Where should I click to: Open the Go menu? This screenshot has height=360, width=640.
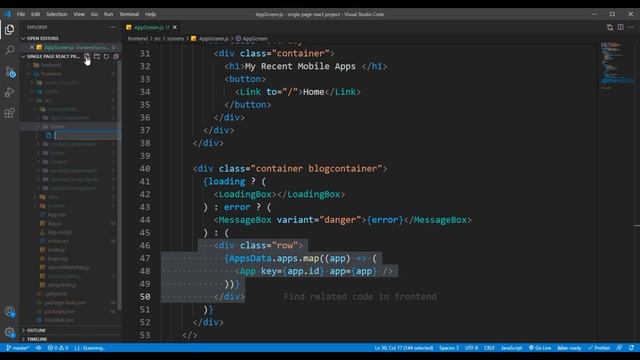(x=94, y=14)
